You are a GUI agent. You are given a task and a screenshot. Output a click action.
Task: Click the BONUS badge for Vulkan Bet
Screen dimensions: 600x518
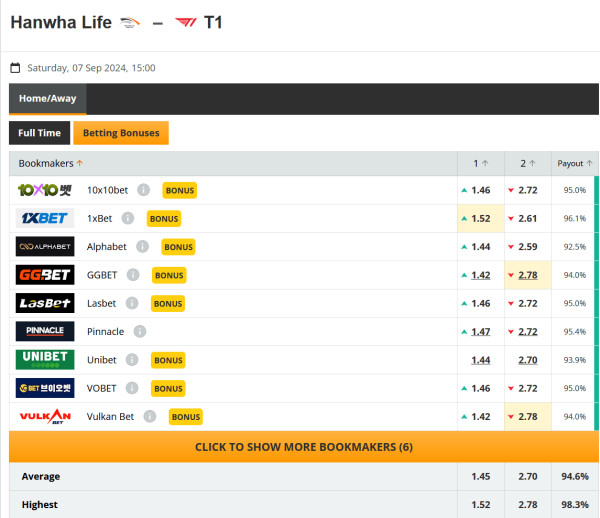[x=186, y=417]
